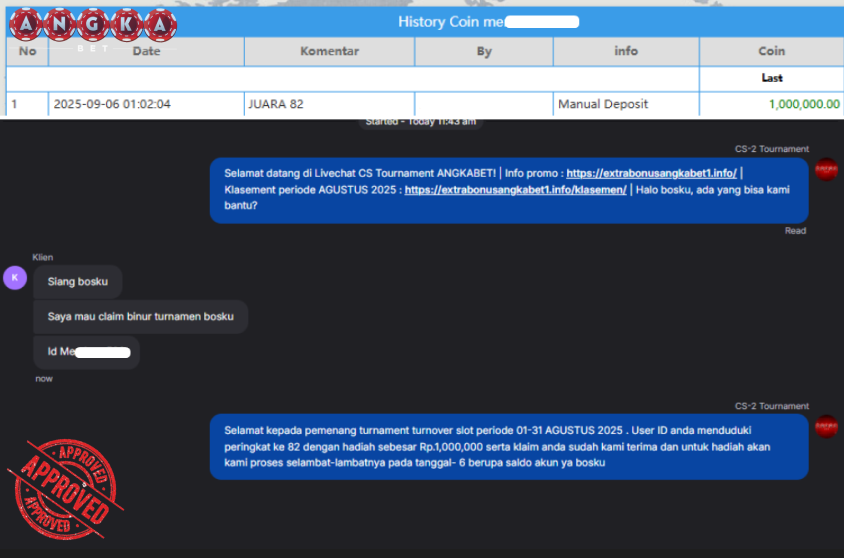
Task: Click the row number 1 cell
Action: tap(27, 104)
